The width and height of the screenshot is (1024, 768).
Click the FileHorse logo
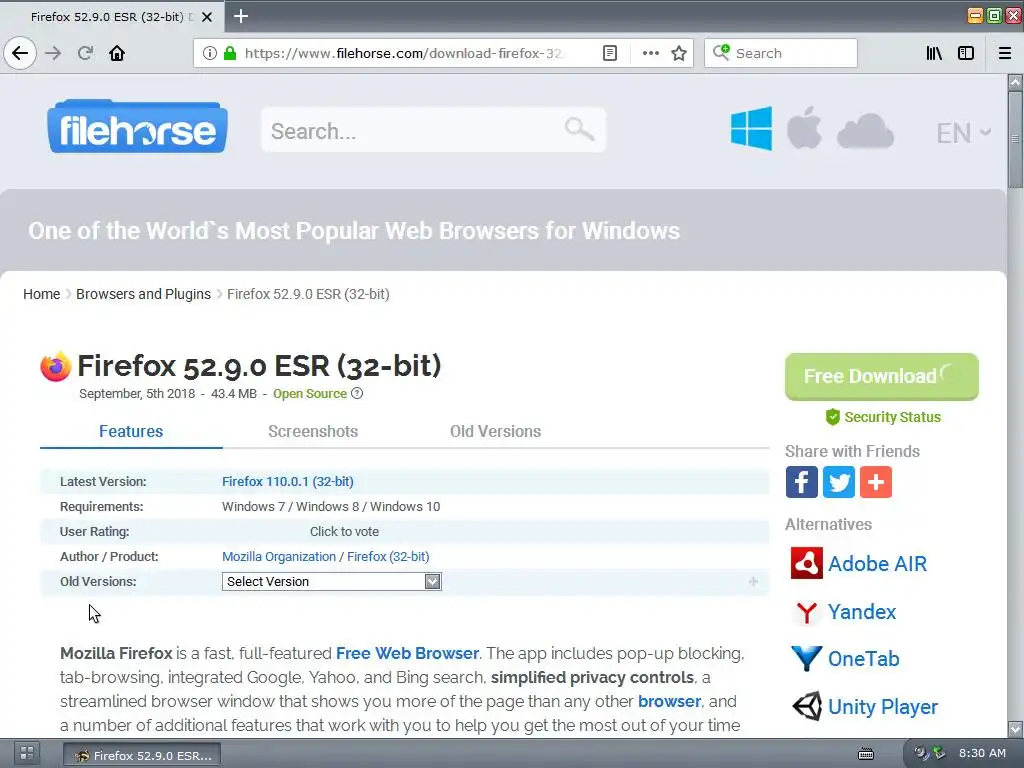coord(137,127)
